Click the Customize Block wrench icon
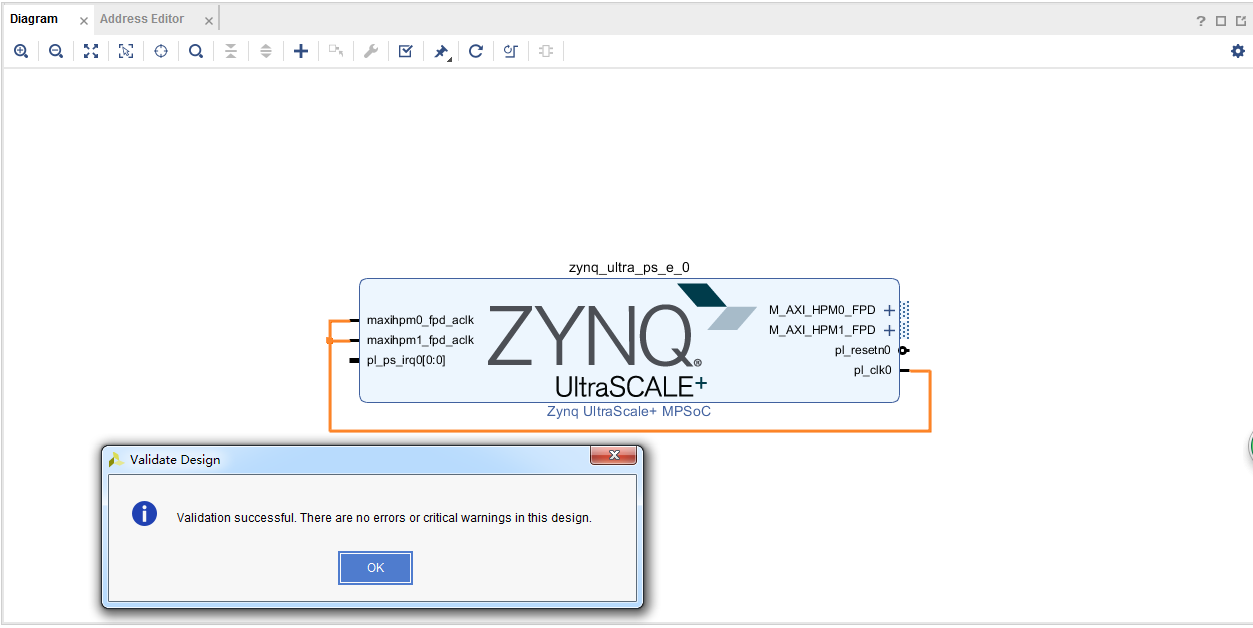This screenshot has width=1253, height=628. point(371,51)
